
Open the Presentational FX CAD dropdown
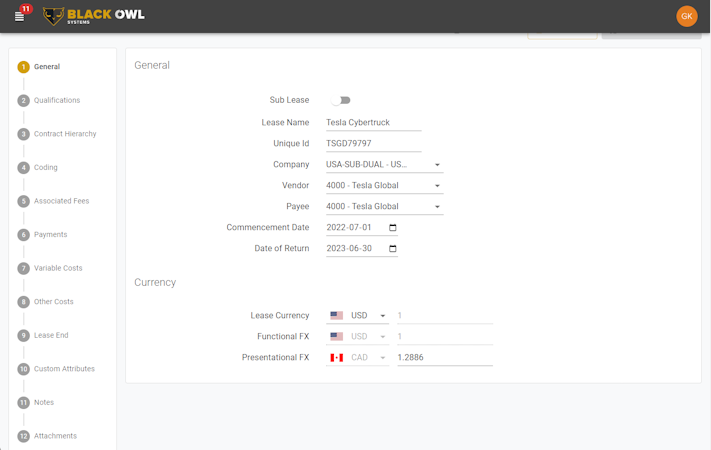click(357, 357)
